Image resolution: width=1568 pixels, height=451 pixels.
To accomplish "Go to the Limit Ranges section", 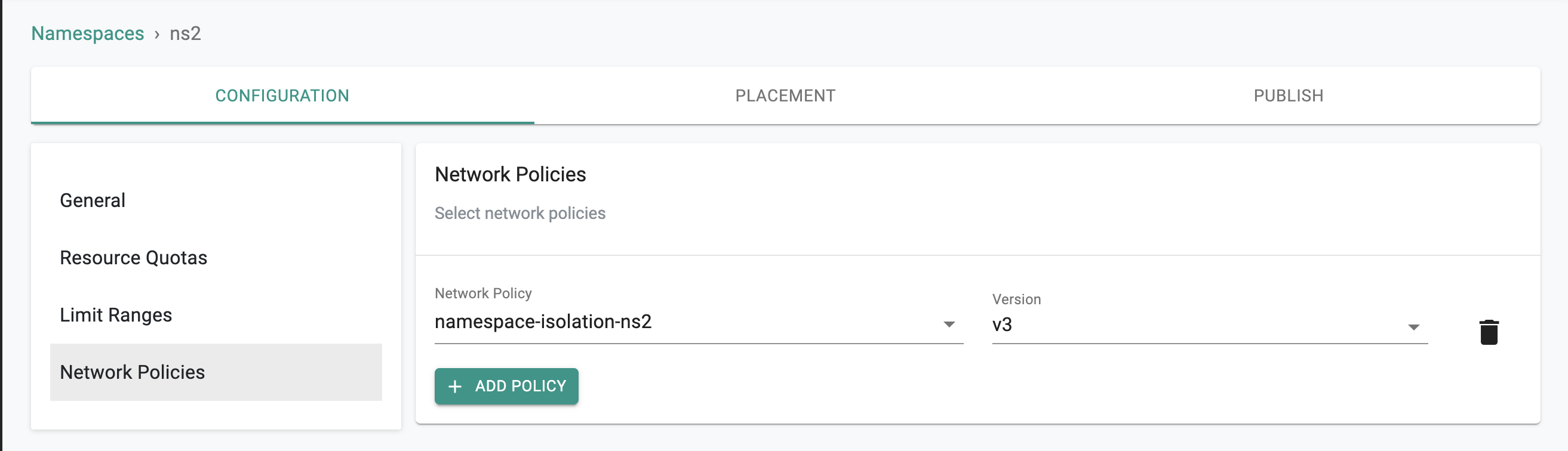I will click(x=116, y=315).
